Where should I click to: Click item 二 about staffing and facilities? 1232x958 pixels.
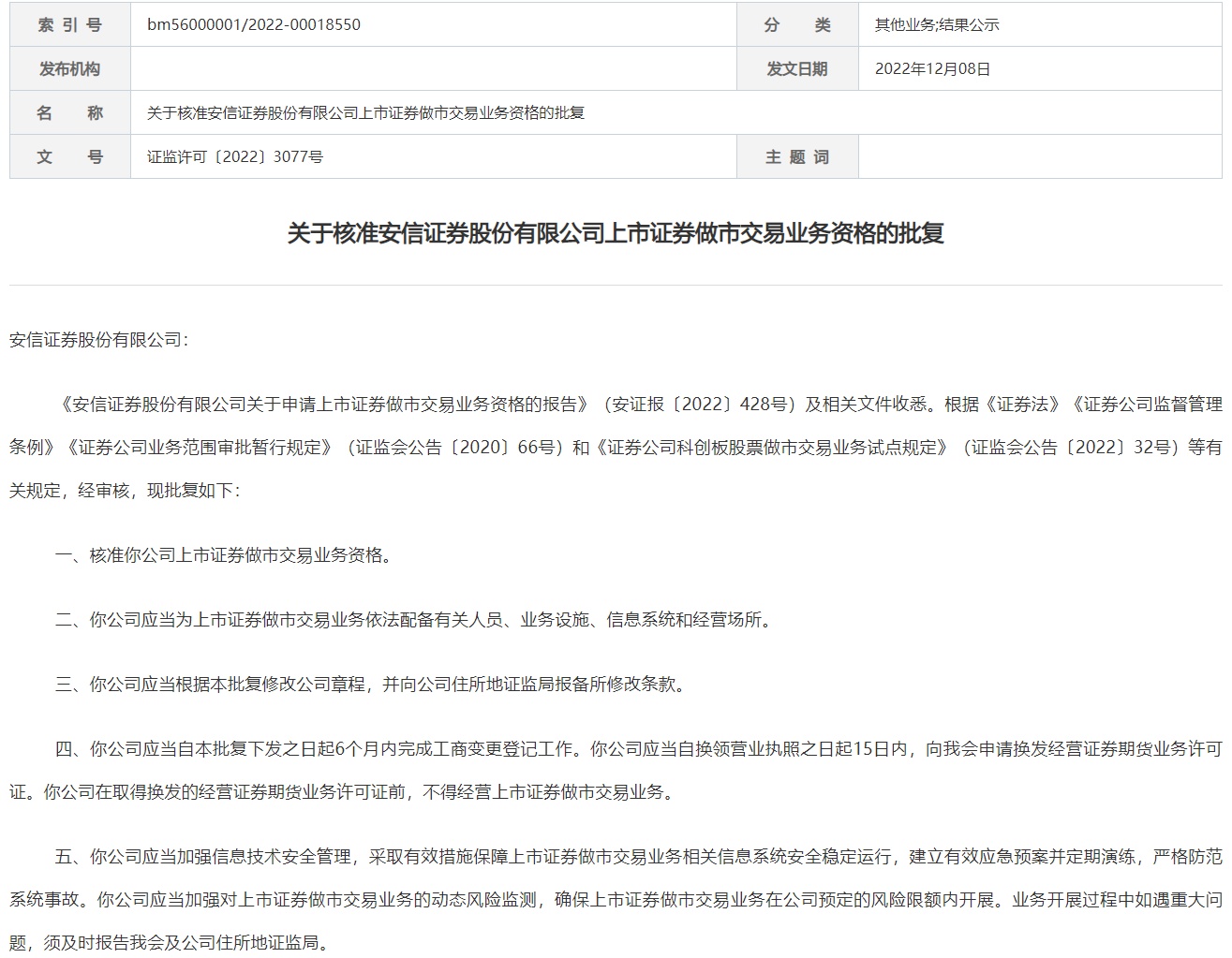(413, 620)
